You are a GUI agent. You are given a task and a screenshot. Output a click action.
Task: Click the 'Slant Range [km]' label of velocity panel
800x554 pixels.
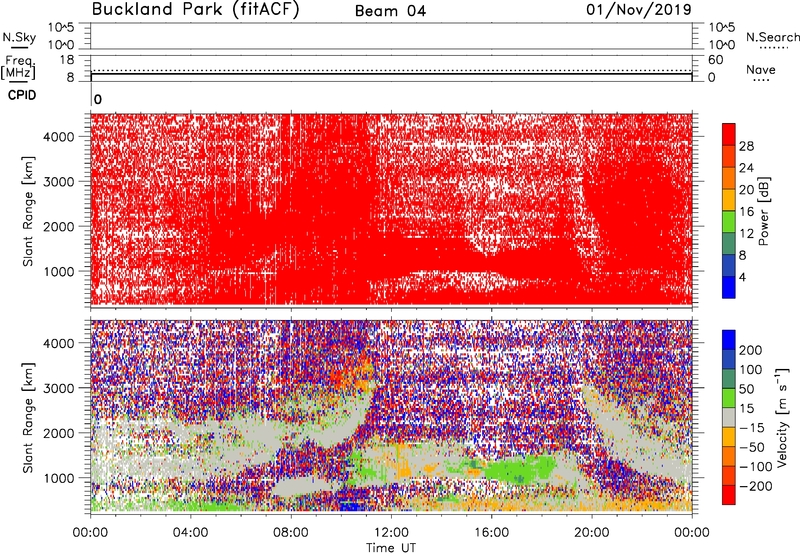28,418
